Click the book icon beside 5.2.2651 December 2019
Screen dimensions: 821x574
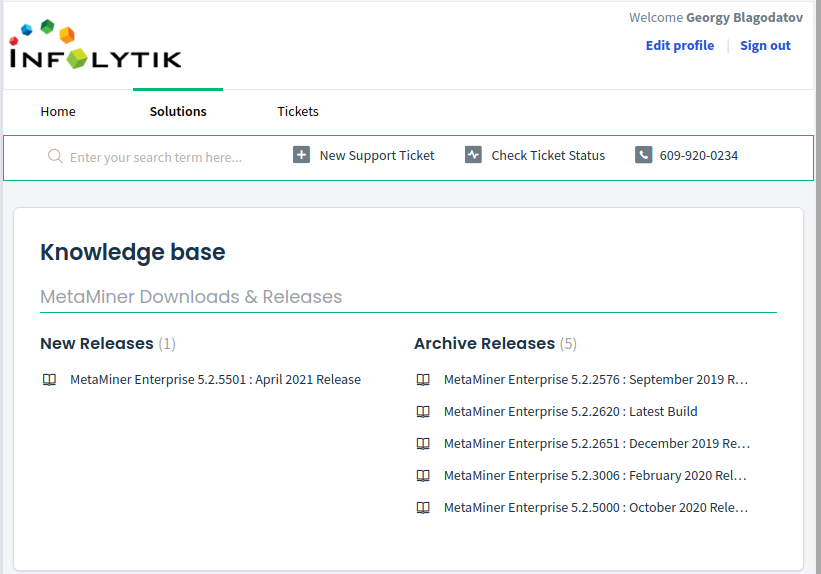pyautogui.click(x=423, y=444)
